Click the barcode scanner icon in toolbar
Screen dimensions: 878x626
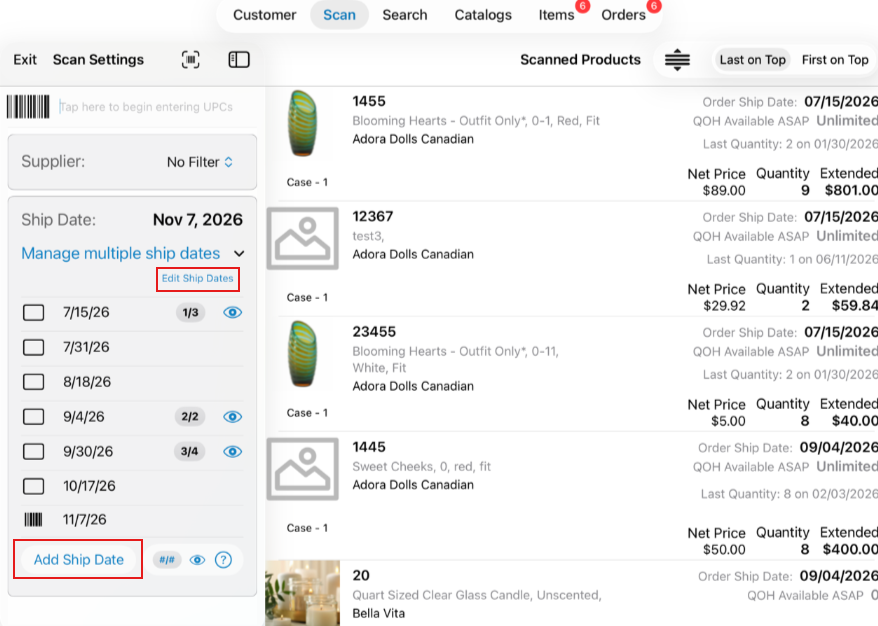tap(190, 59)
